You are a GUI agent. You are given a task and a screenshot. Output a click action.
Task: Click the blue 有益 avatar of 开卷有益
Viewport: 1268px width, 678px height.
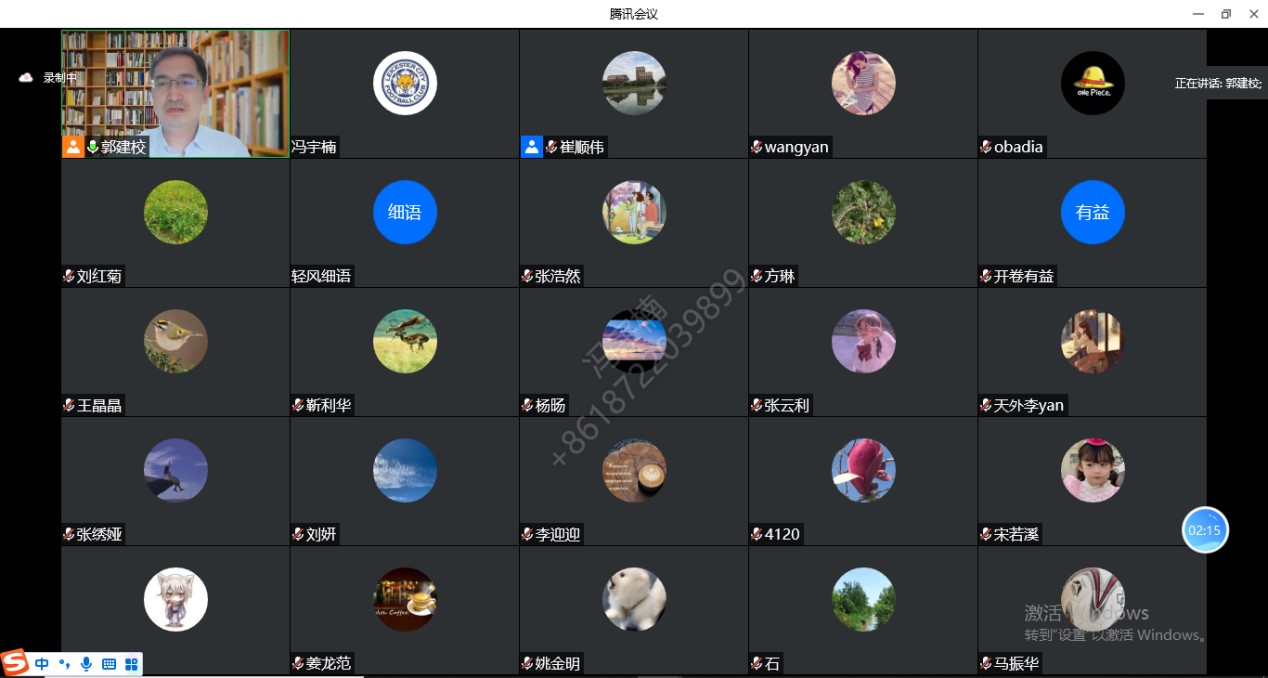[x=1093, y=212]
